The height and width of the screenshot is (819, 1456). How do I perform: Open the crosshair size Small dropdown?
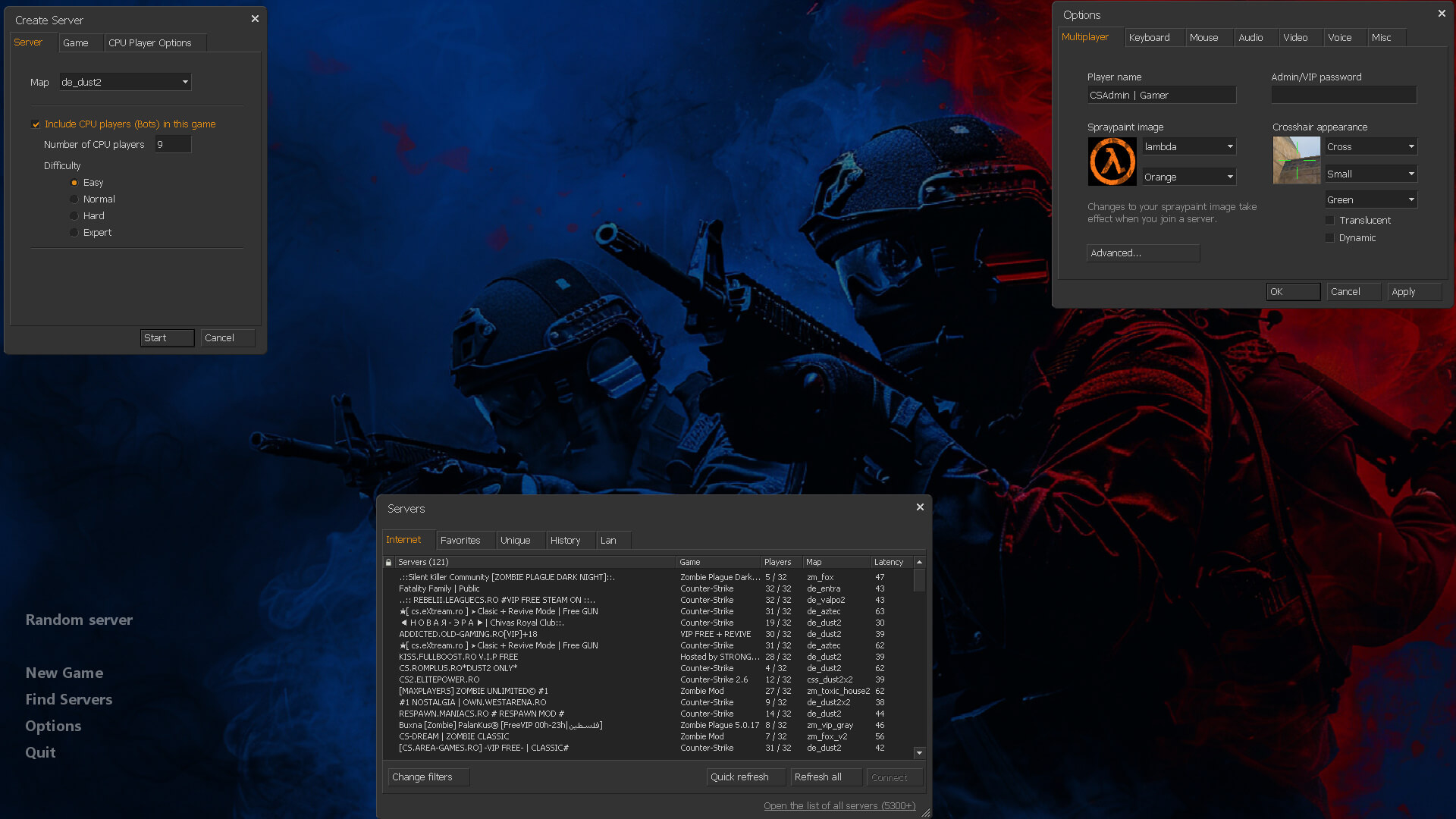pos(1370,174)
